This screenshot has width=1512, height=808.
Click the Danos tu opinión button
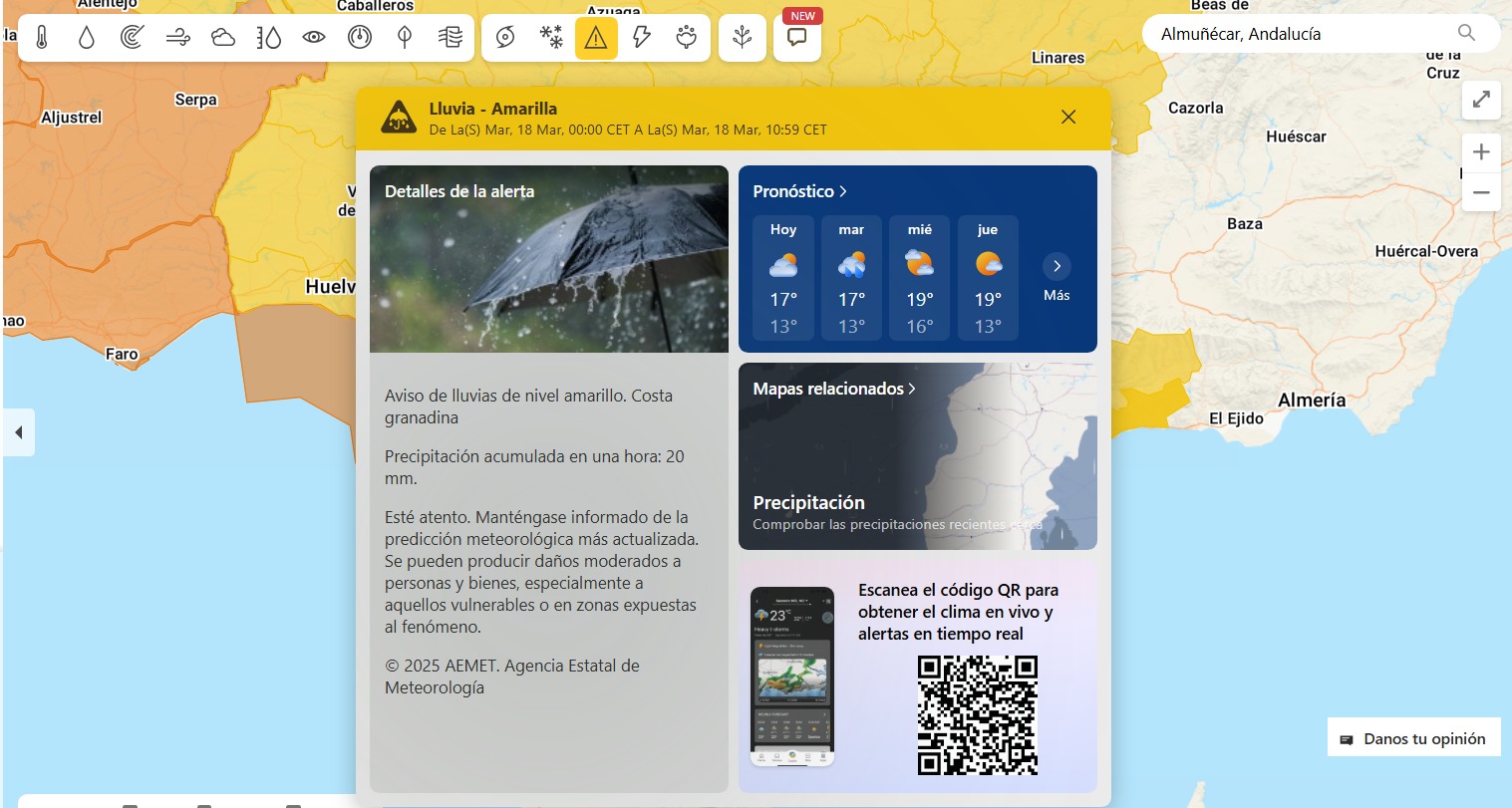tap(1413, 738)
